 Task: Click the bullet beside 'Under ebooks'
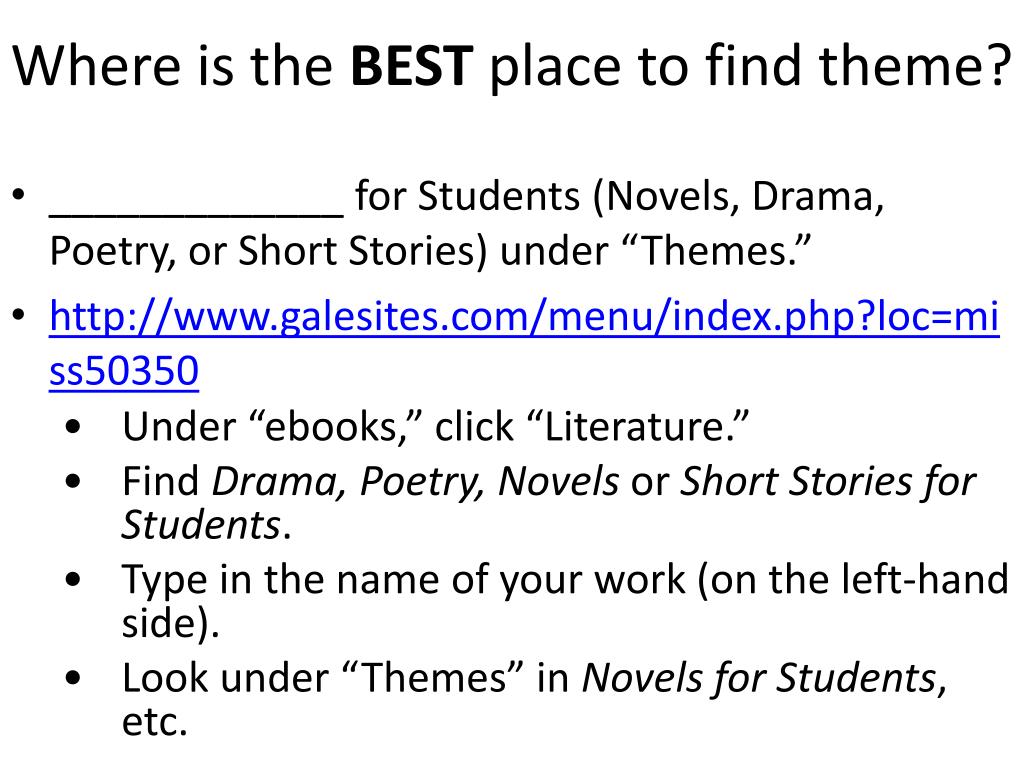tap(73, 426)
